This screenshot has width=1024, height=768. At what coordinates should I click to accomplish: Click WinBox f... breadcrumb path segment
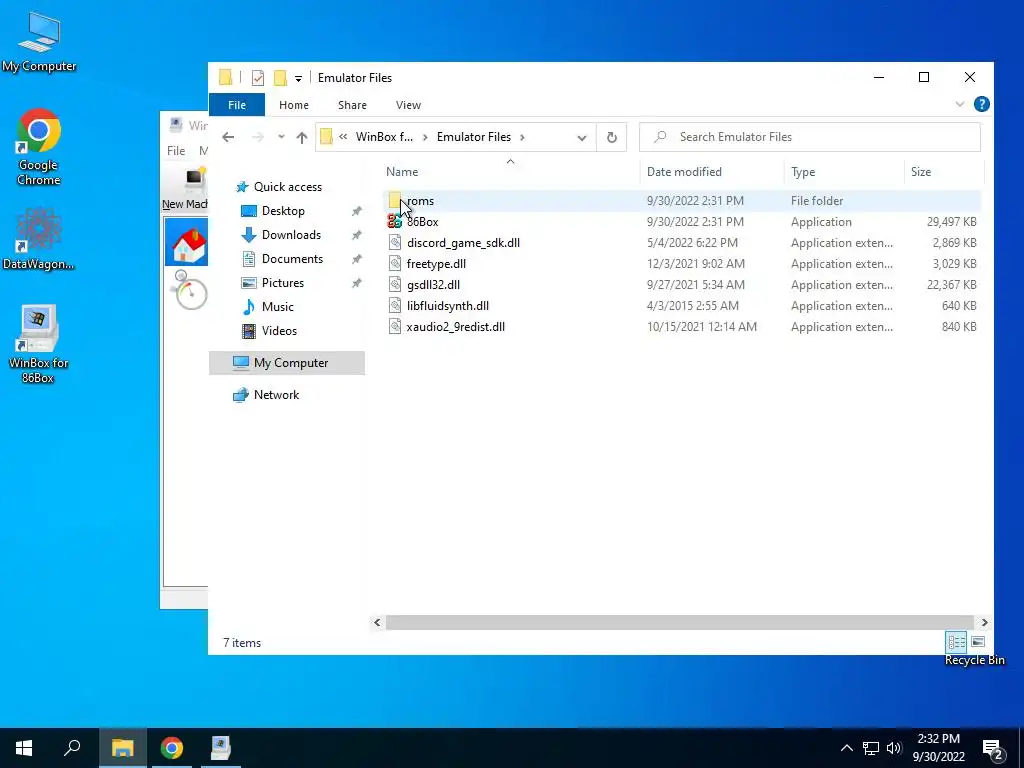click(384, 137)
